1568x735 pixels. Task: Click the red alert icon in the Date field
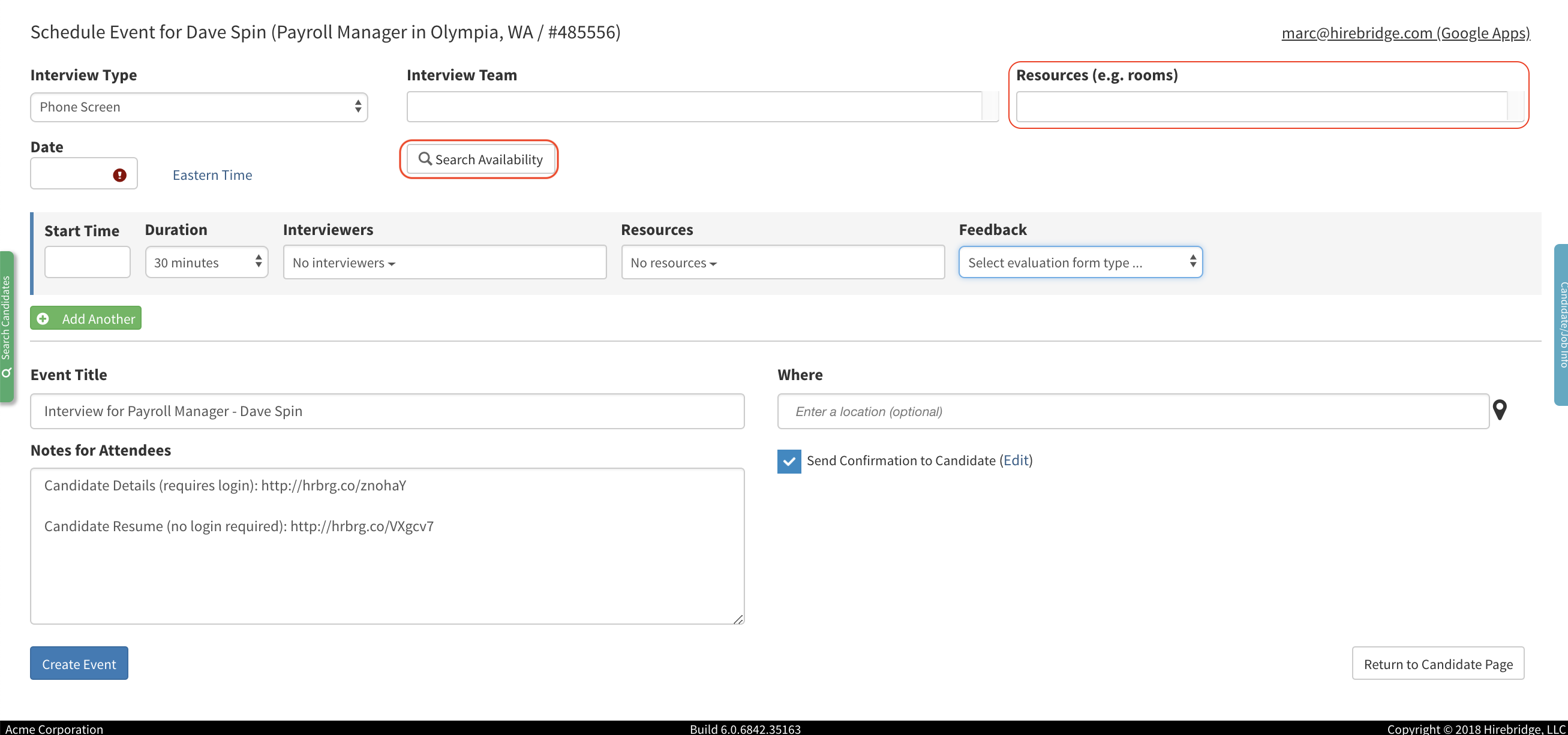[120, 174]
